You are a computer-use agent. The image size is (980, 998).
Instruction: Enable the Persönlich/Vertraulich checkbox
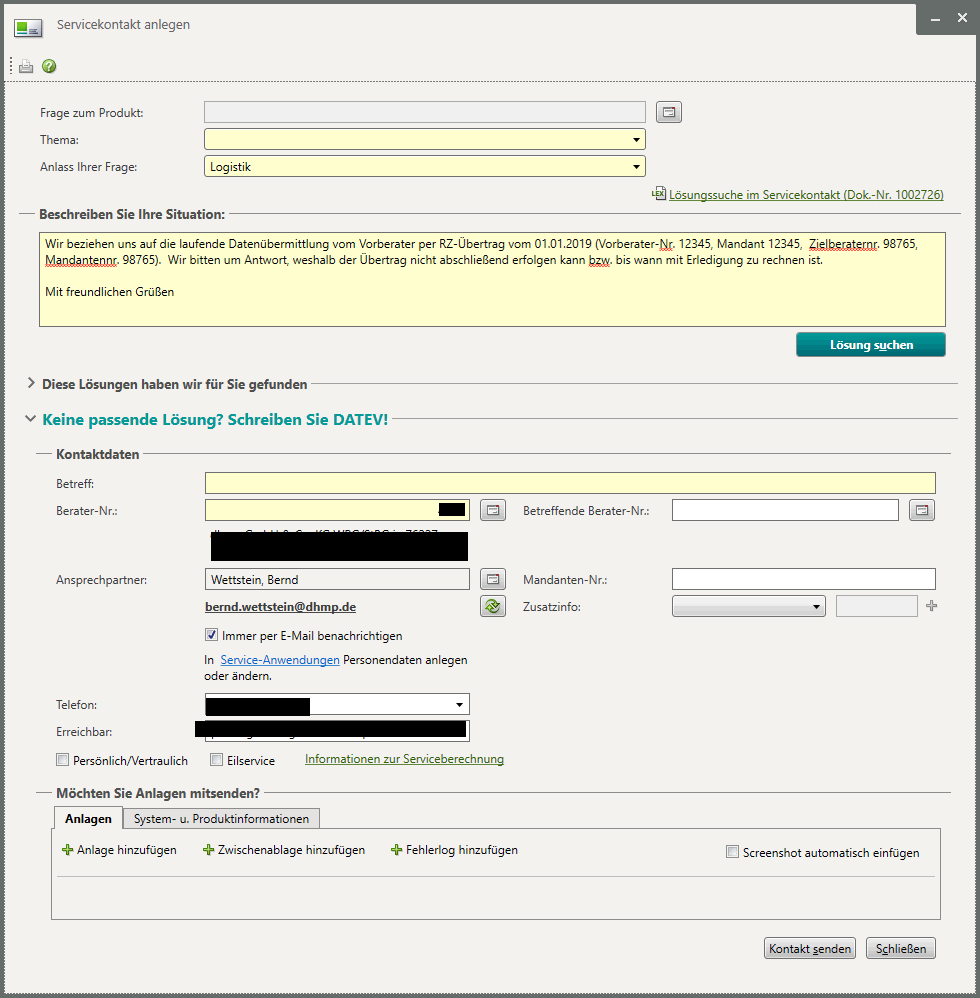(62, 759)
